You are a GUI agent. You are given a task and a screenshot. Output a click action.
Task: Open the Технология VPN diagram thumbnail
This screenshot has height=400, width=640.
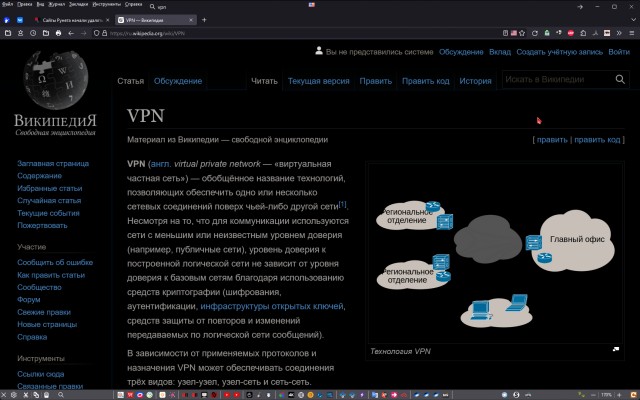pyautogui.click(x=495, y=253)
